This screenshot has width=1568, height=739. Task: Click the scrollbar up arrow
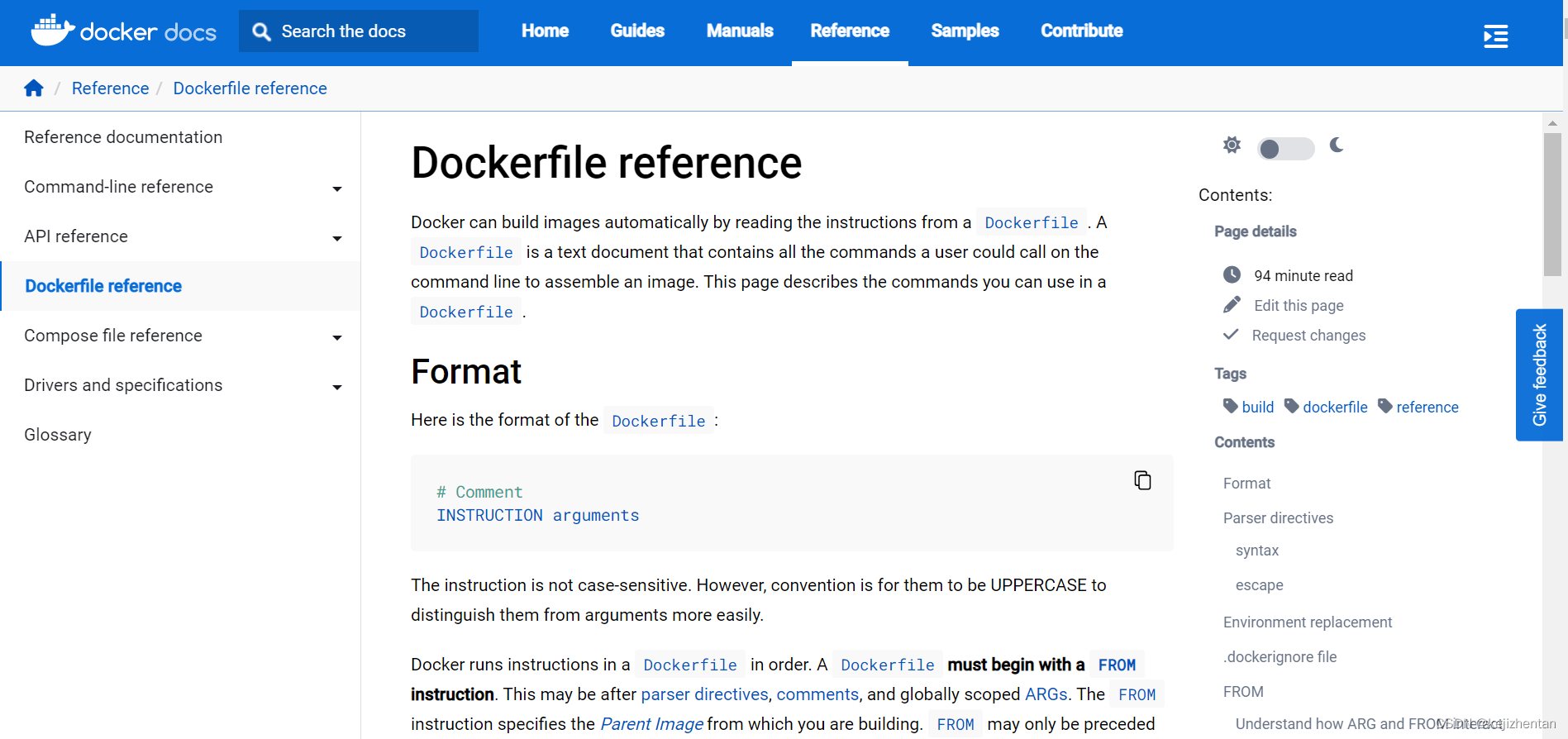(1552, 123)
